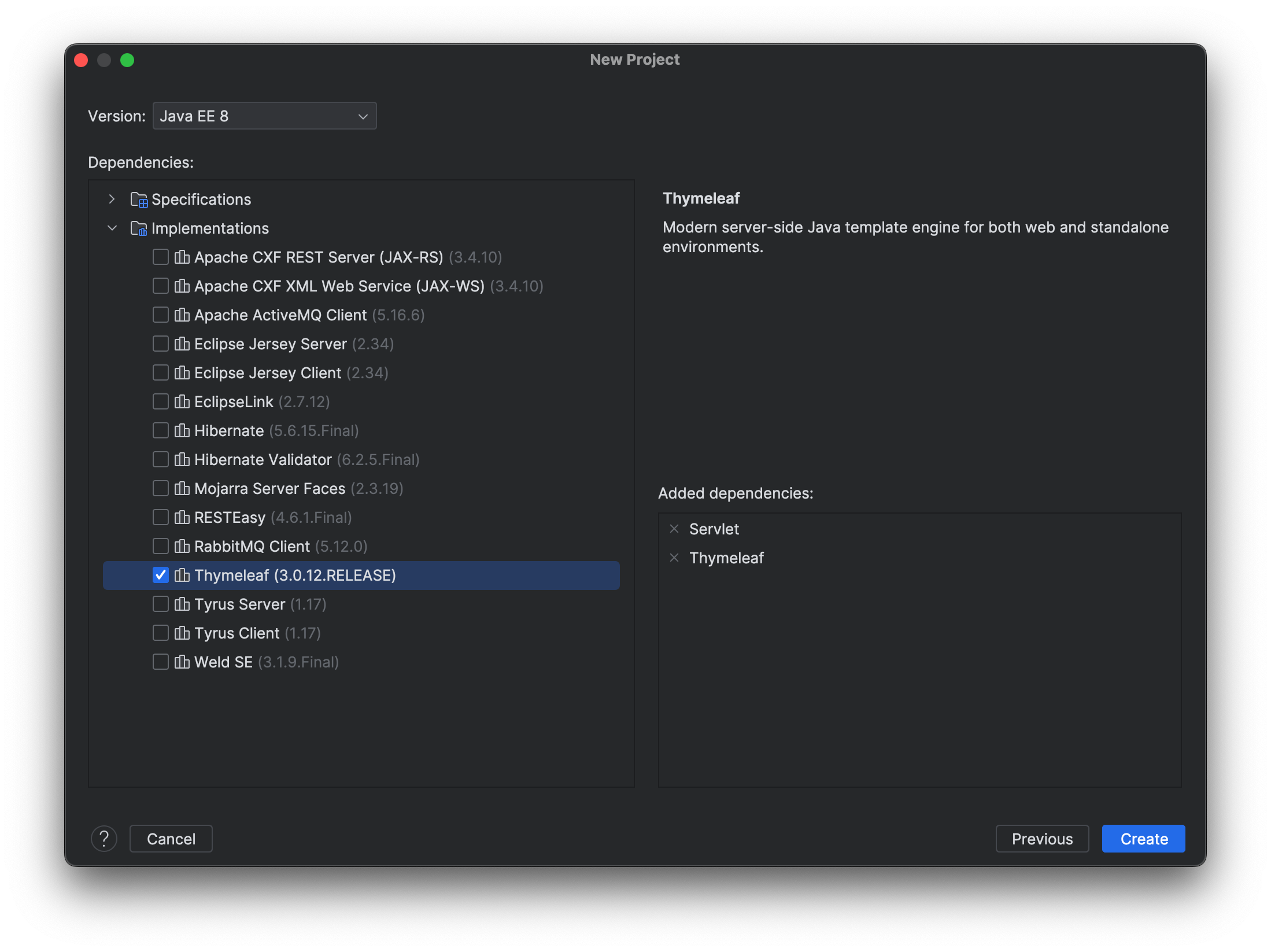Viewport: 1271px width, 952px height.
Task: Click the package icon beside Apache CXF REST Server
Action: point(182,257)
